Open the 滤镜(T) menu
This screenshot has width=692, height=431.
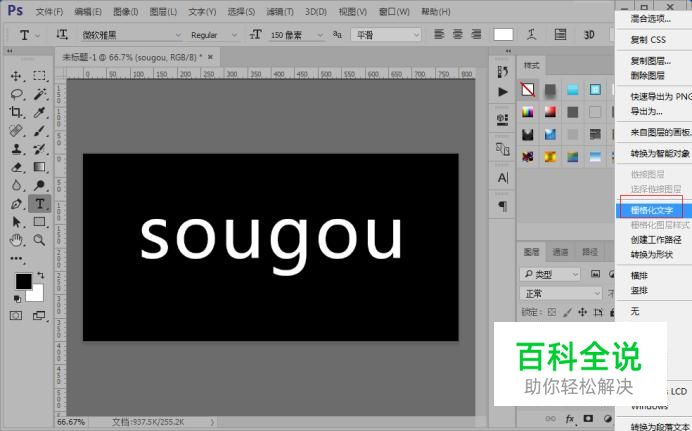[280, 11]
